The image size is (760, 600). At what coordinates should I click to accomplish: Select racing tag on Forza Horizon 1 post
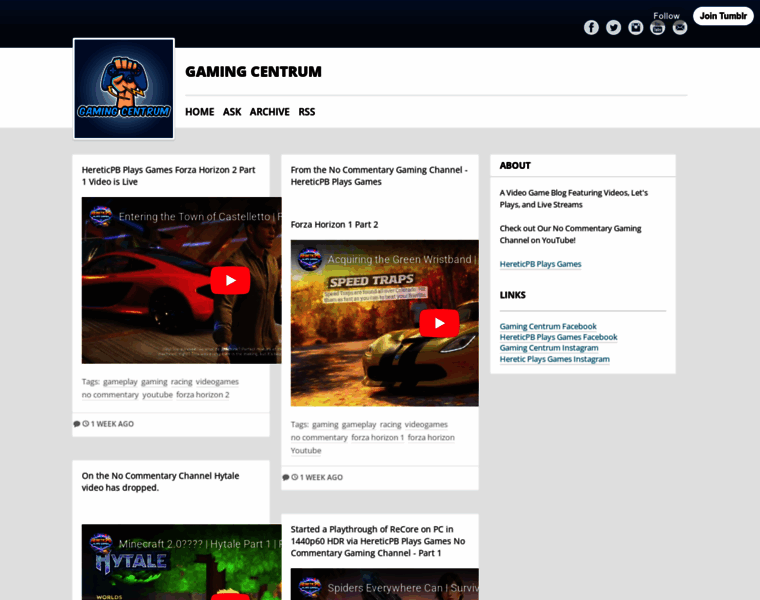click(390, 425)
